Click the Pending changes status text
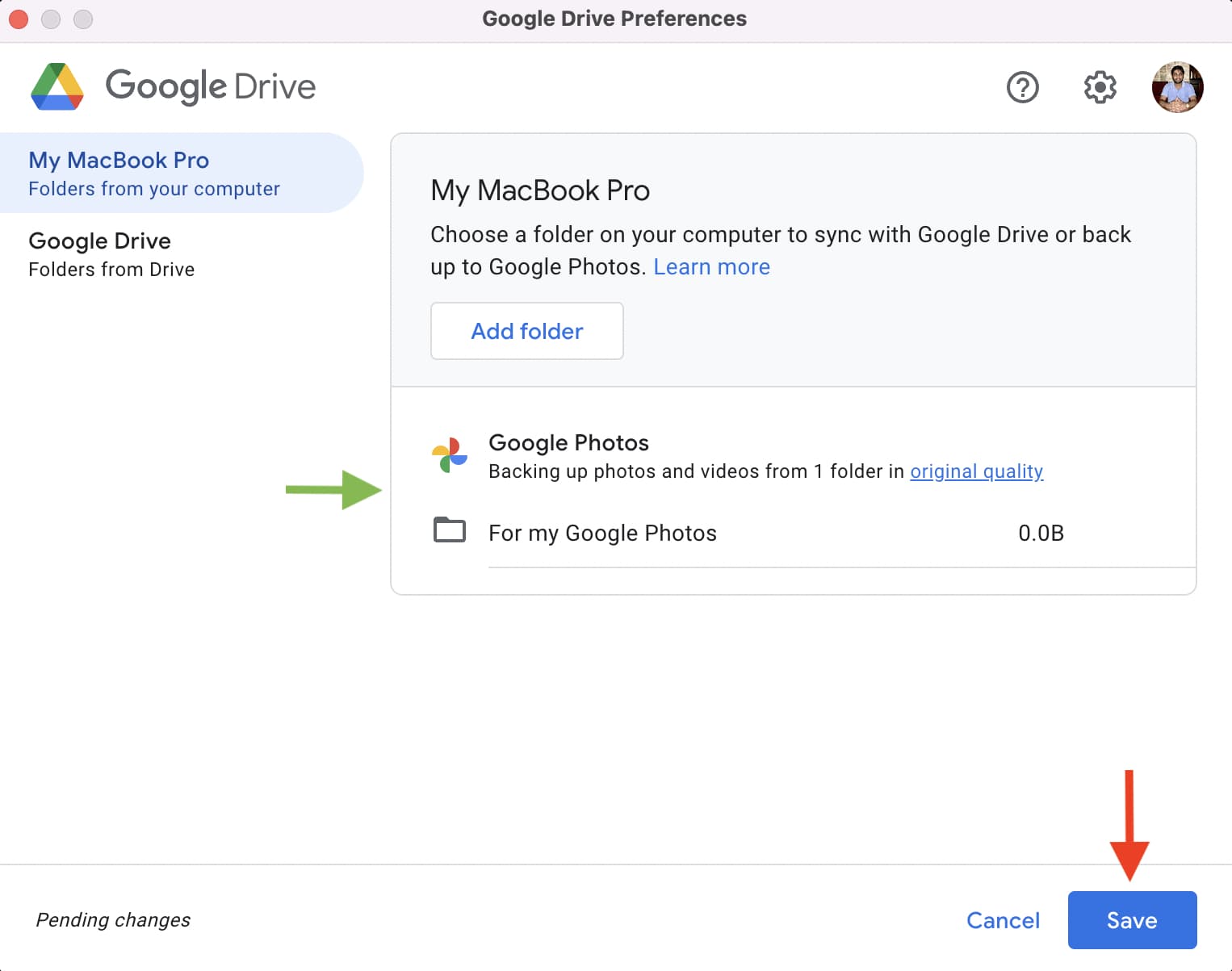This screenshot has height=971, width=1232. tap(113, 920)
